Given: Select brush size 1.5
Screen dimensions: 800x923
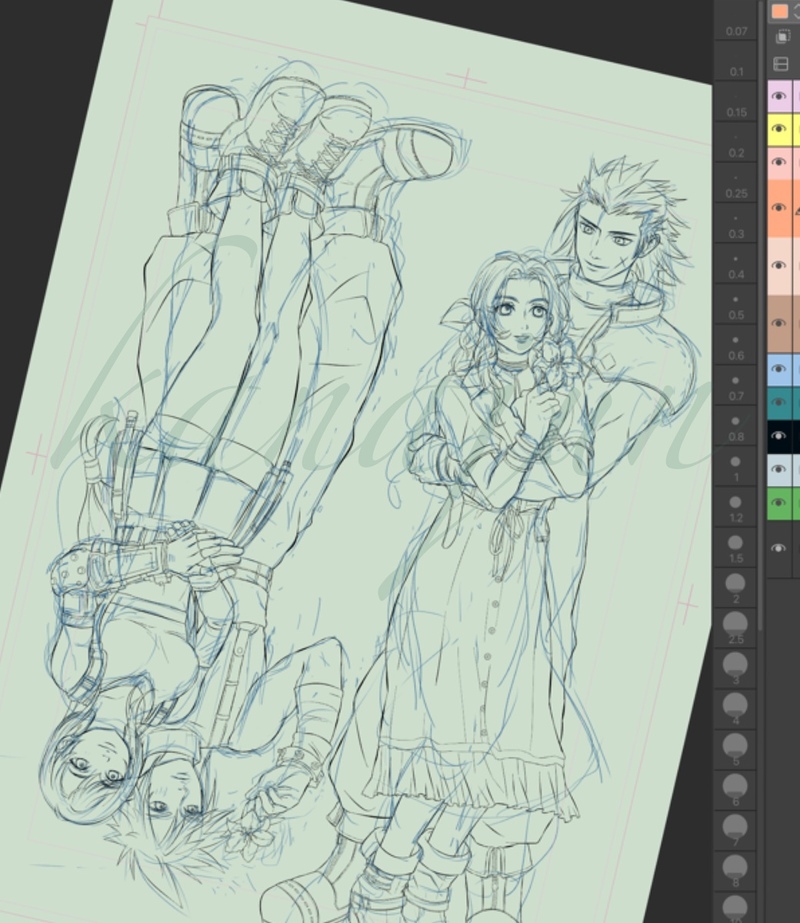Looking at the screenshot, I should tap(736, 549).
